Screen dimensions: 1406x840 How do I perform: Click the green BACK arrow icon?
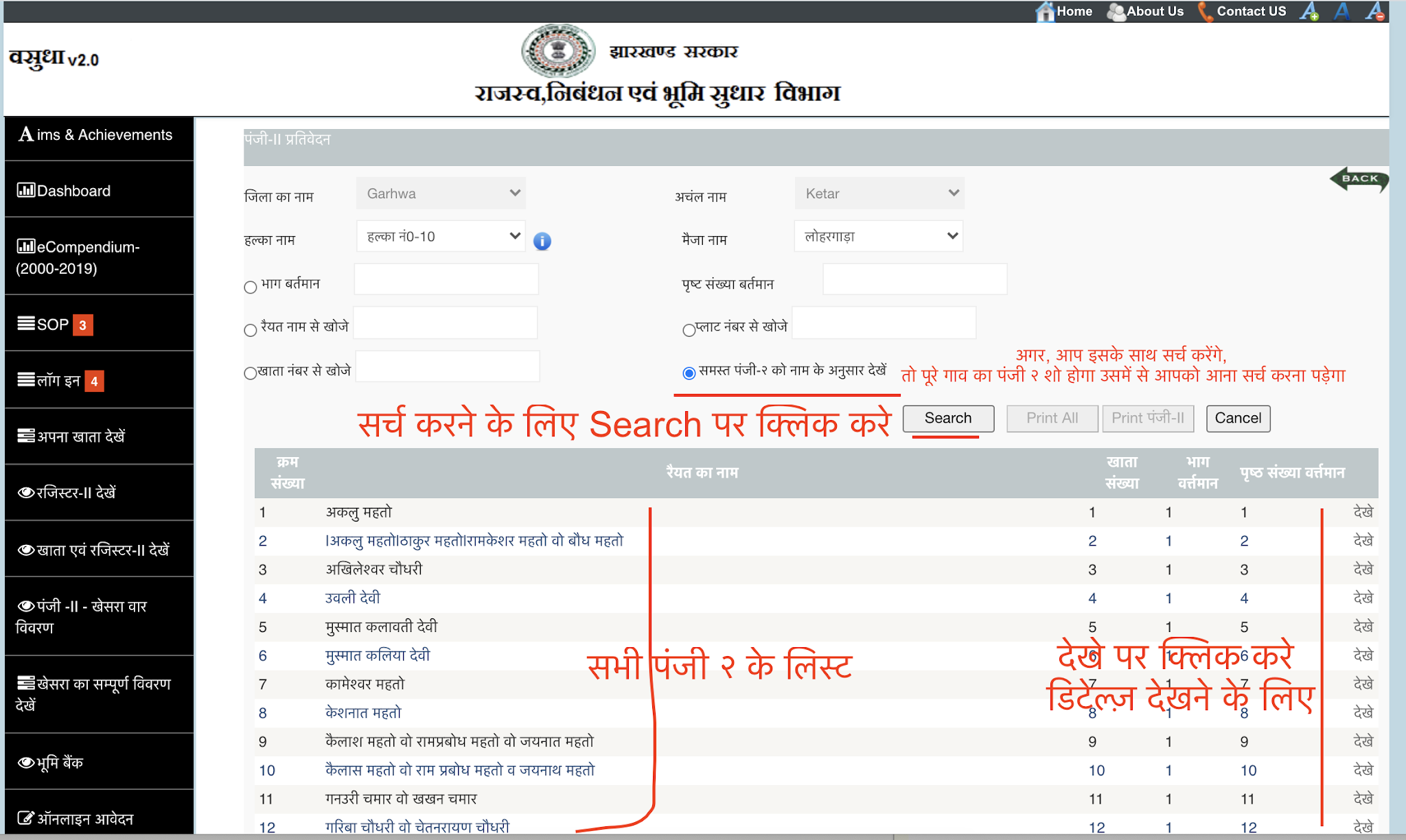coord(1359,179)
